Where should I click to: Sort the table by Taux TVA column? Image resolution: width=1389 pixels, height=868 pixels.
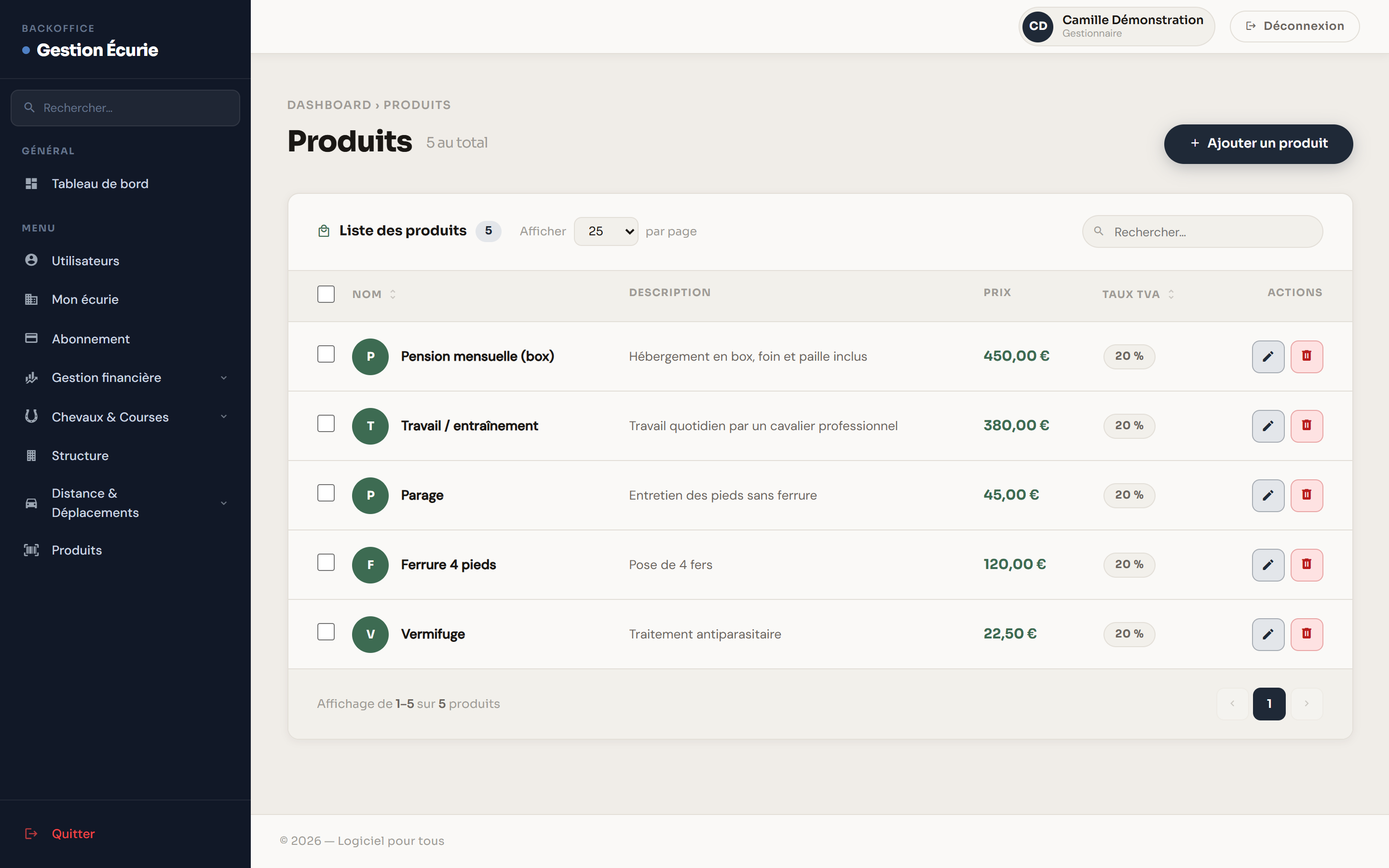(x=1138, y=294)
